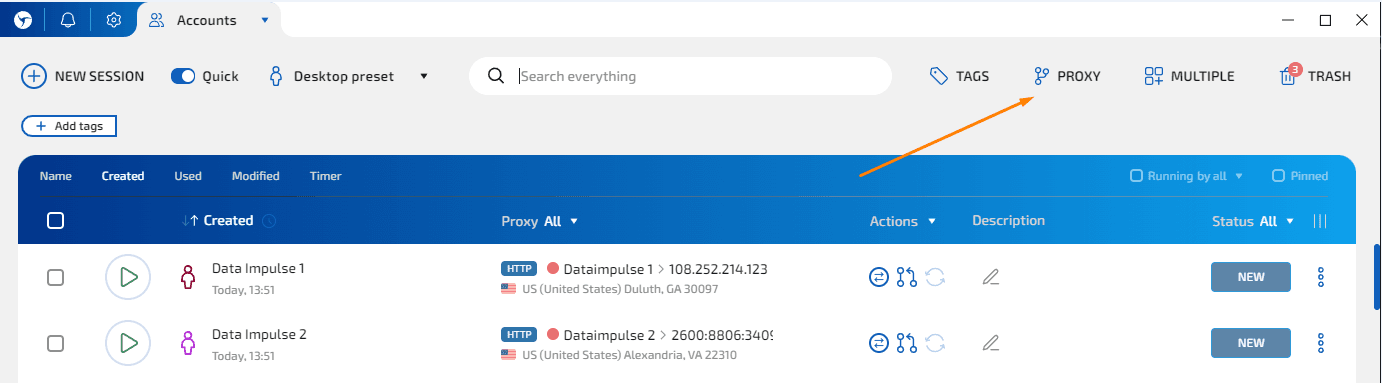Open MULTIPLE selection mode

click(1189, 76)
